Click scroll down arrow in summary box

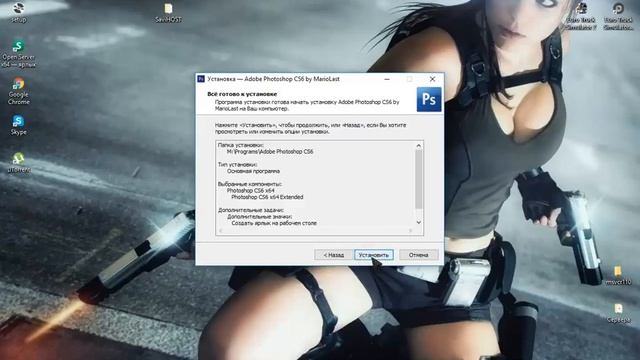419,222
